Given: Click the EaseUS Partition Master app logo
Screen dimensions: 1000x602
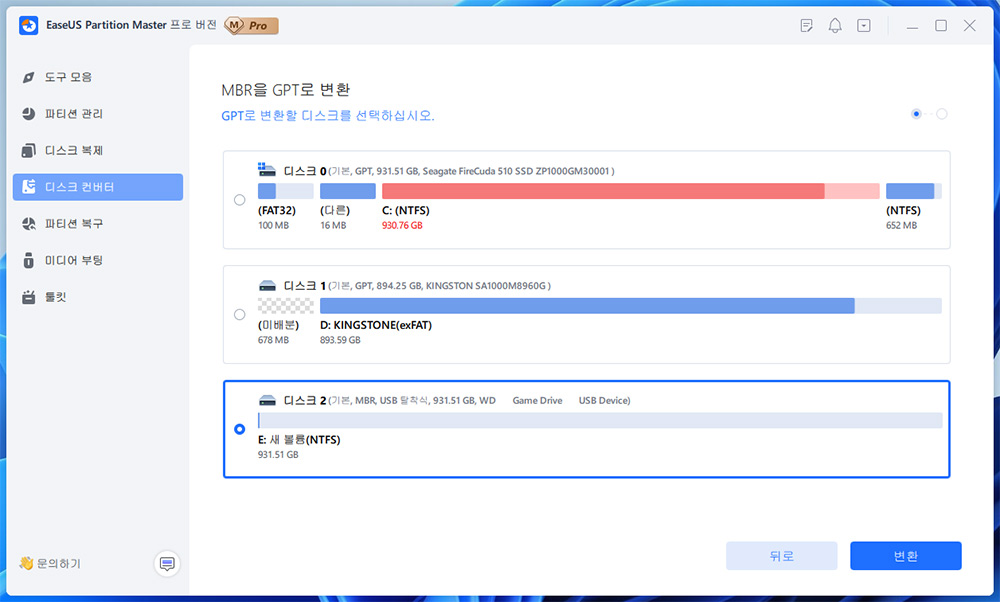Looking at the screenshot, I should pos(29,26).
